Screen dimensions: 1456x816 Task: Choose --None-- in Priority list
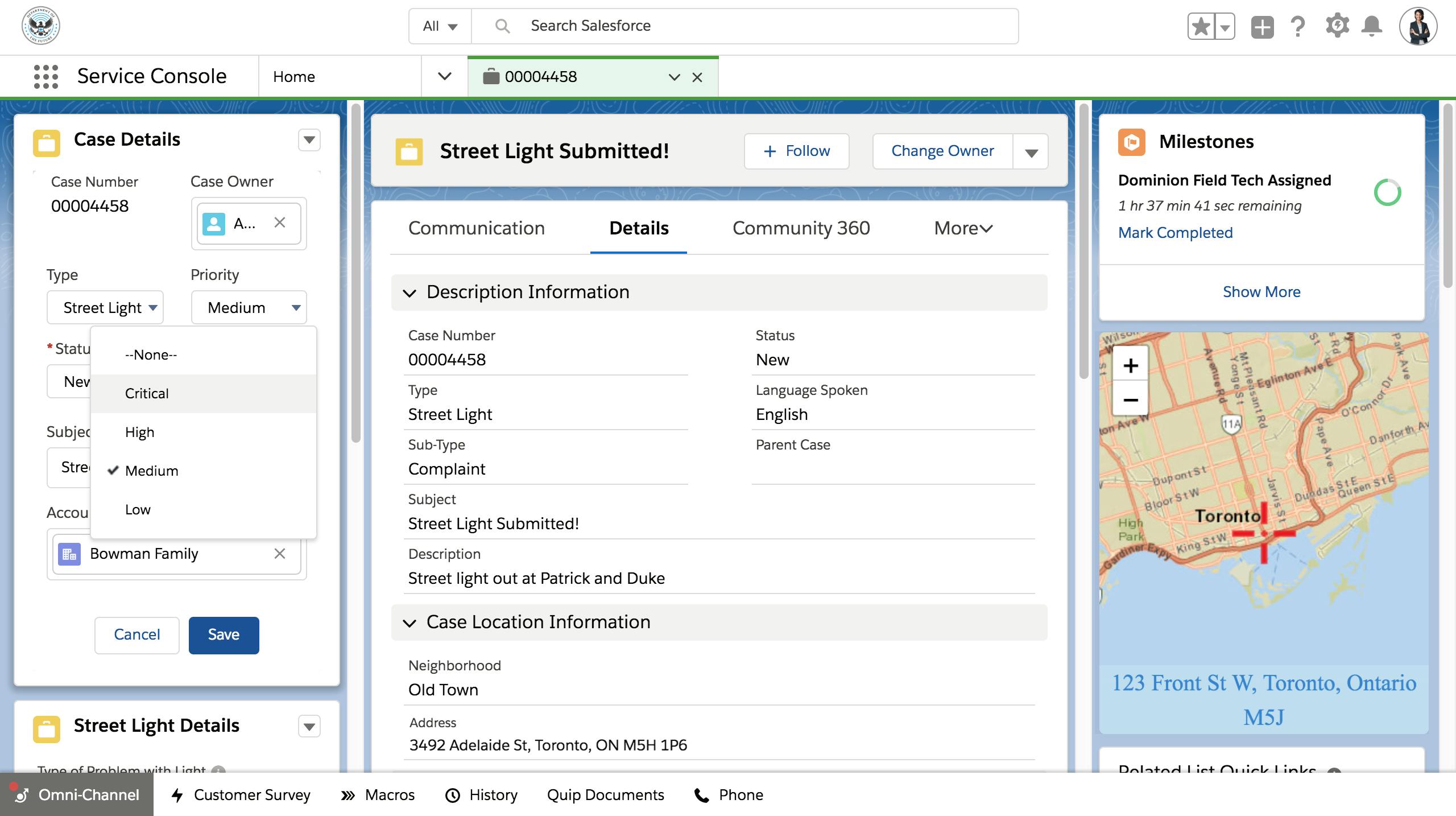click(x=204, y=355)
